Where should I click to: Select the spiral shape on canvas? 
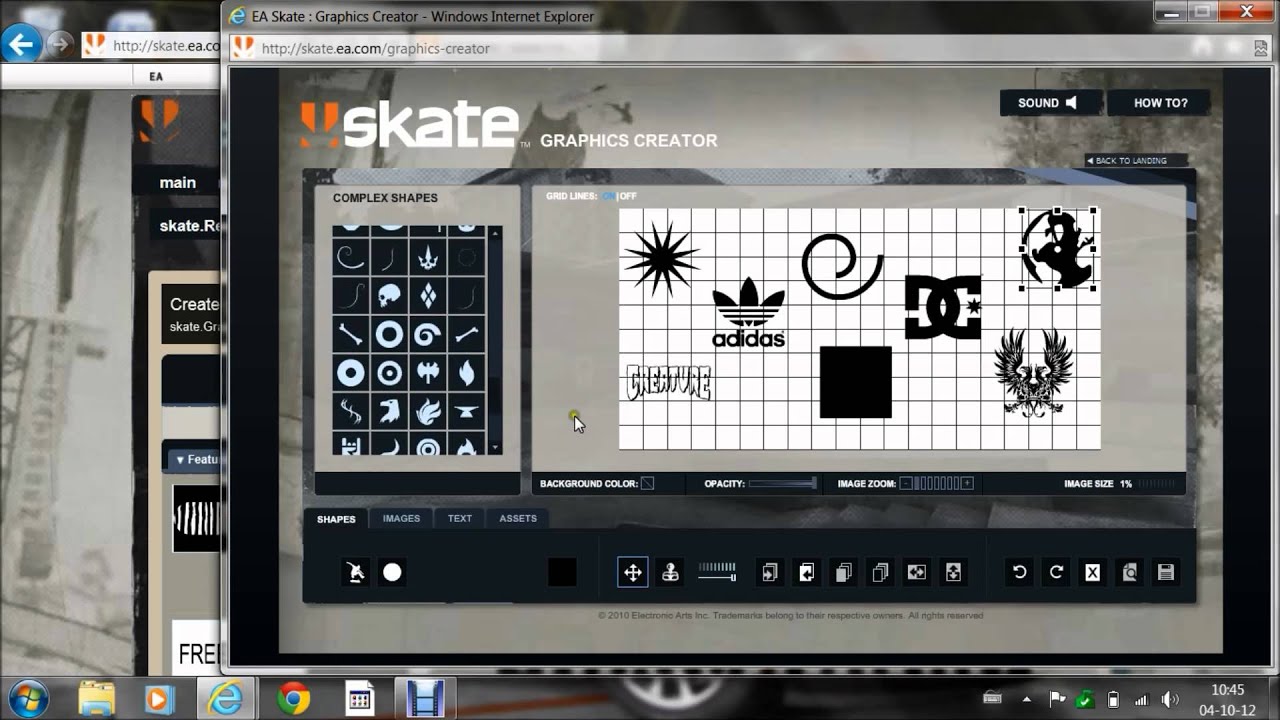842,266
